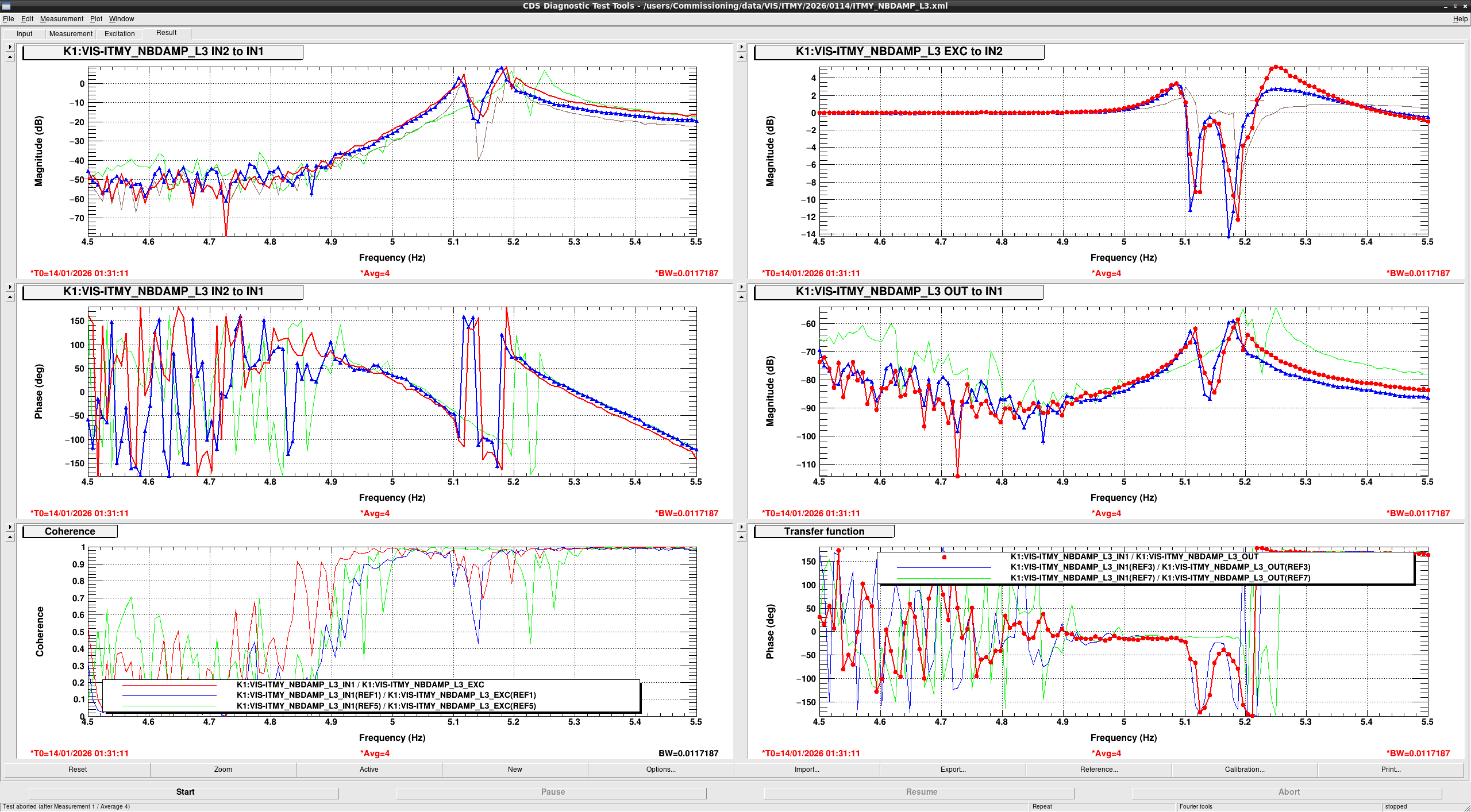Open the Measurement menu

pos(61,19)
